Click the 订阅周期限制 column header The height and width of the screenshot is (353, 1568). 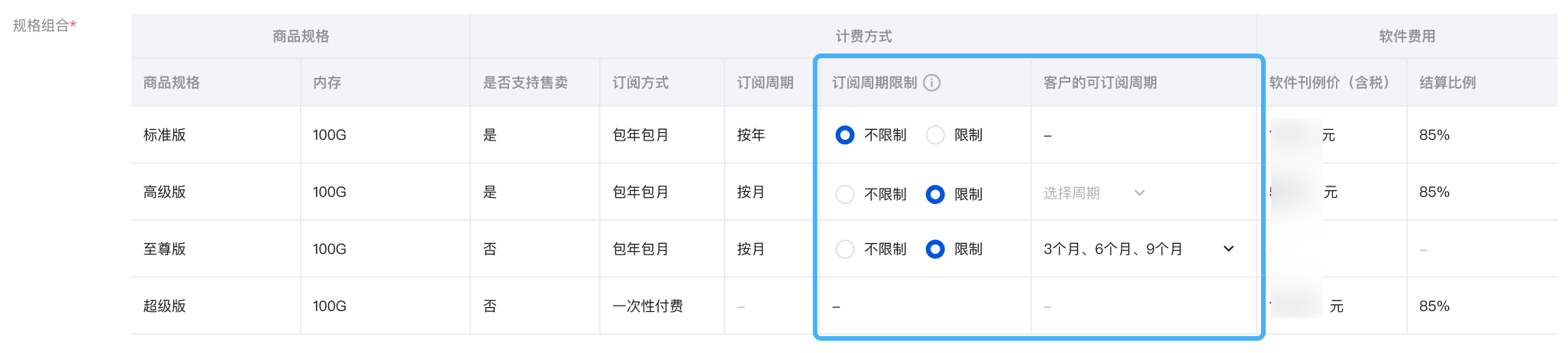(x=875, y=83)
